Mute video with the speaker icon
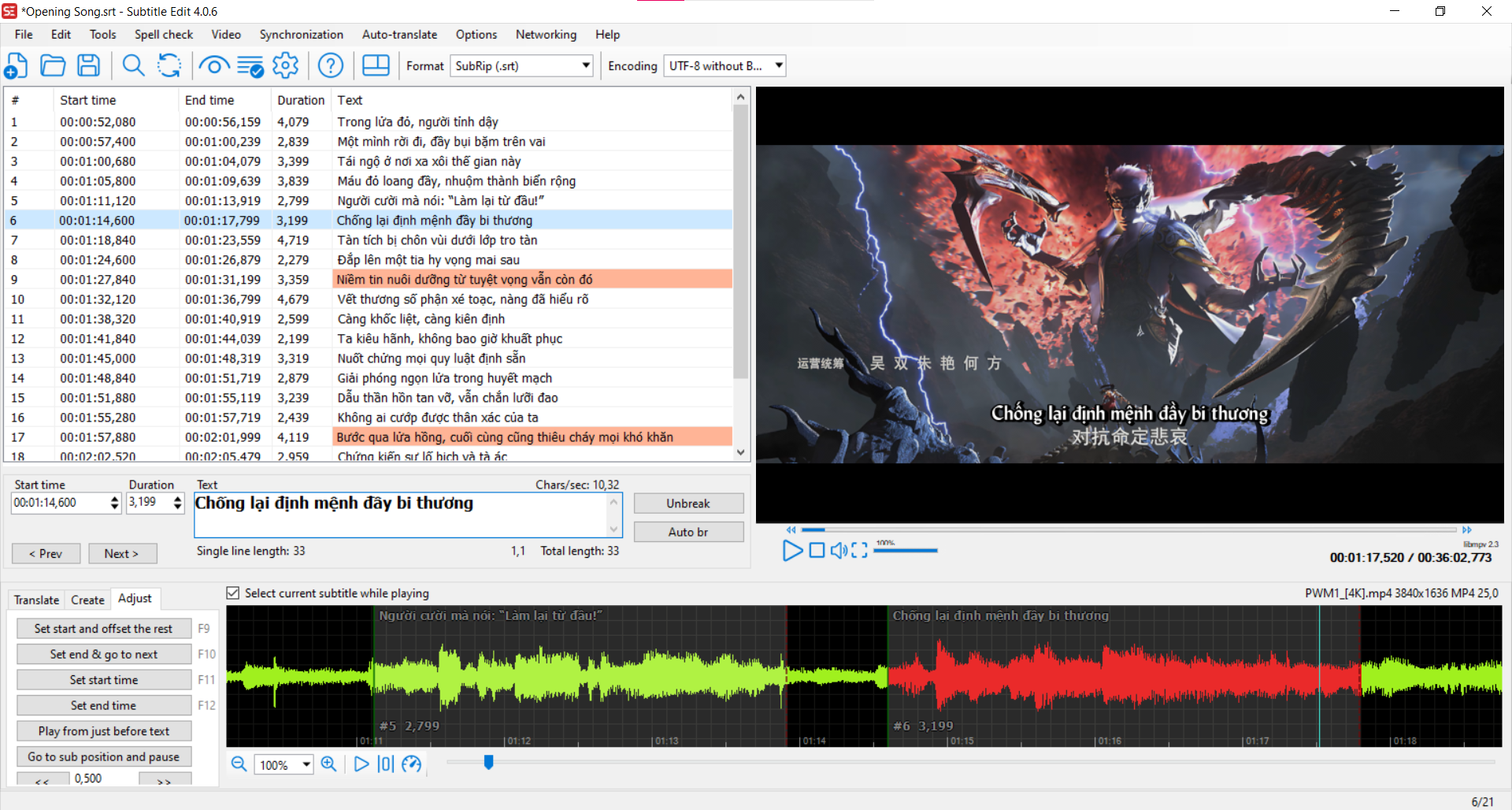Viewport: 1512px width, 810px height. pos(839,550)
